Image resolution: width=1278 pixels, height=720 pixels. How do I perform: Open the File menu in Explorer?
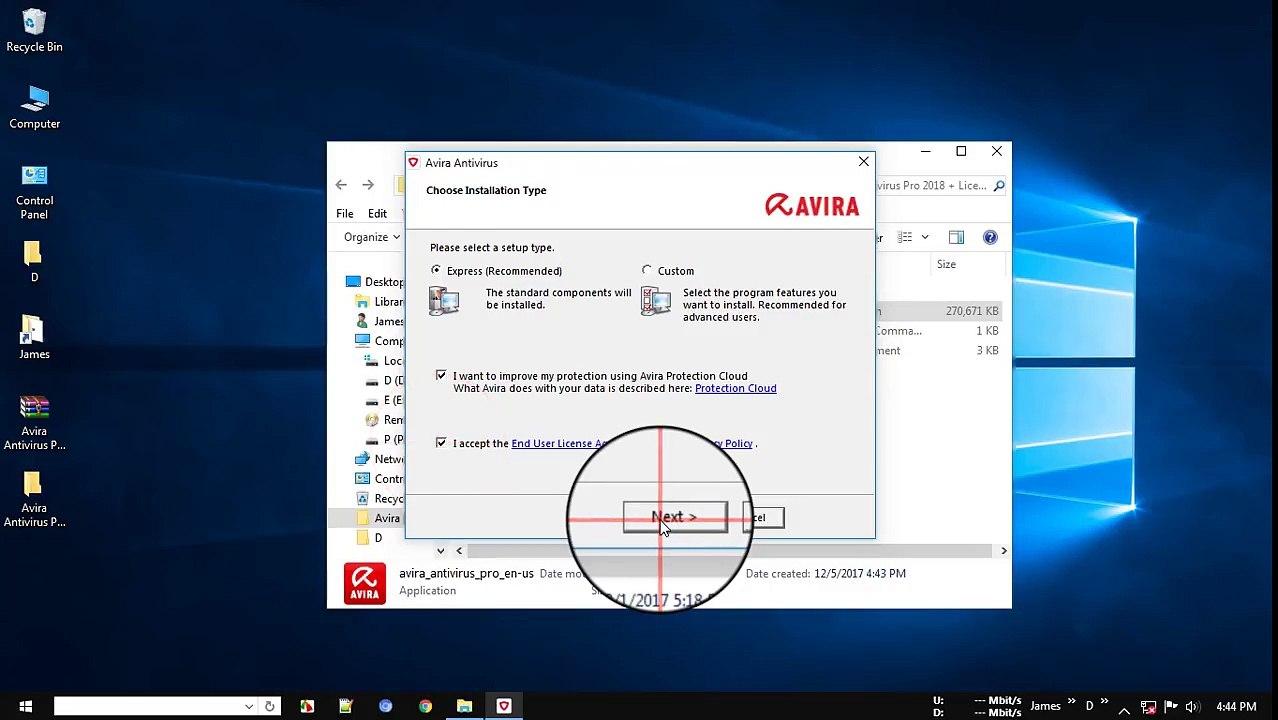(344, 213)
